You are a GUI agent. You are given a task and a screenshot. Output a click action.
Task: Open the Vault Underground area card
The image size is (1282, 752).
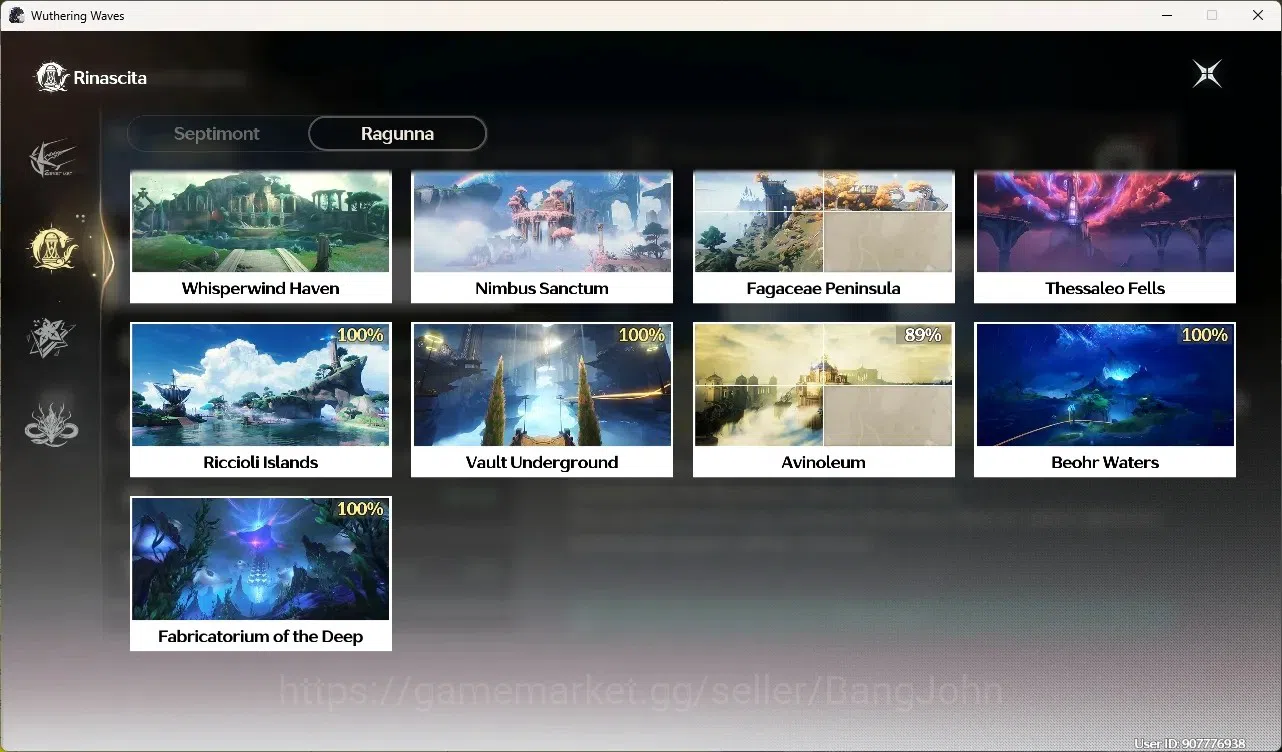click(x=542, y=400)
